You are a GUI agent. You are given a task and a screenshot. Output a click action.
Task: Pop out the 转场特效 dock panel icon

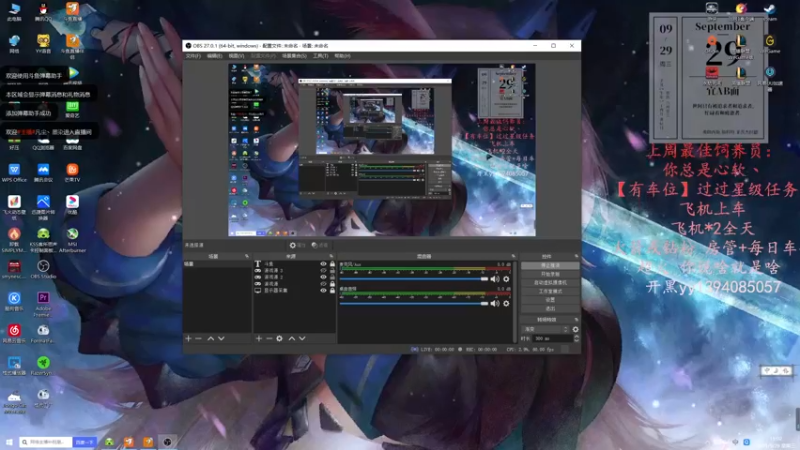click(x=577, y=320)
